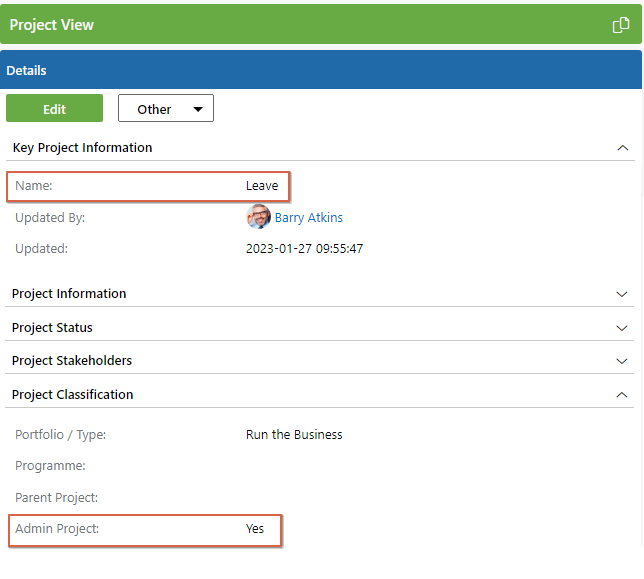This screenshot has height=579, width=644.
Task: Click the Project View title bar
Action: pyautogui.click(x=321, y=24)
